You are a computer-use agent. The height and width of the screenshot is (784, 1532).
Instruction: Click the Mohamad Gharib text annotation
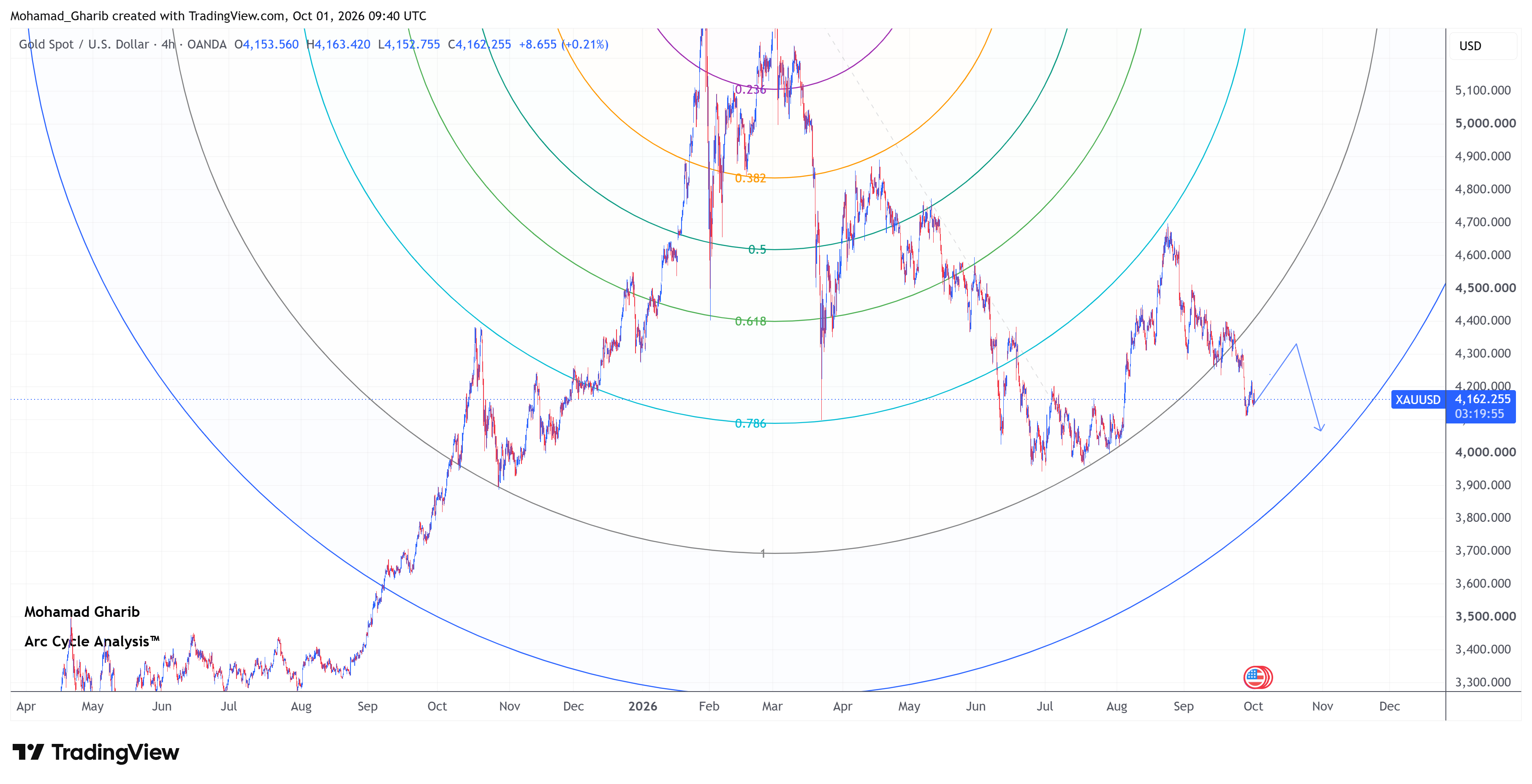click(x=82, y=612)
